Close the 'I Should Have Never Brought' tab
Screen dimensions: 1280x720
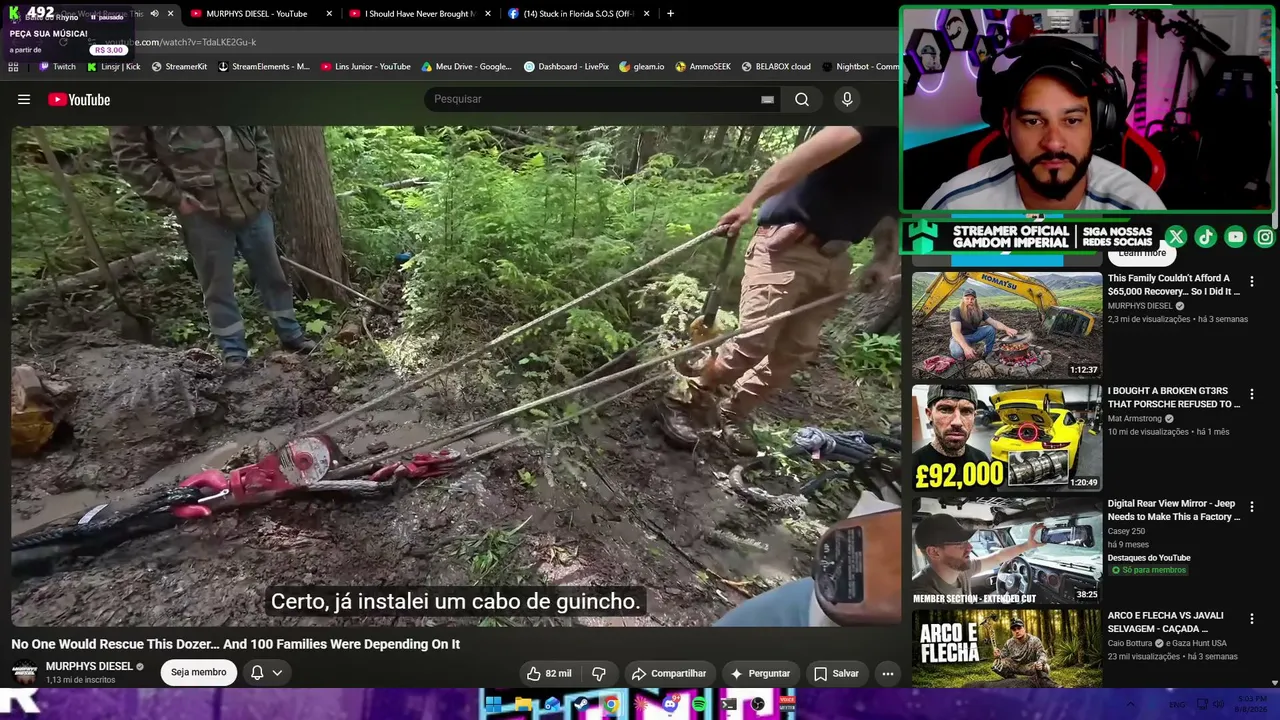[x=488, y=14]
